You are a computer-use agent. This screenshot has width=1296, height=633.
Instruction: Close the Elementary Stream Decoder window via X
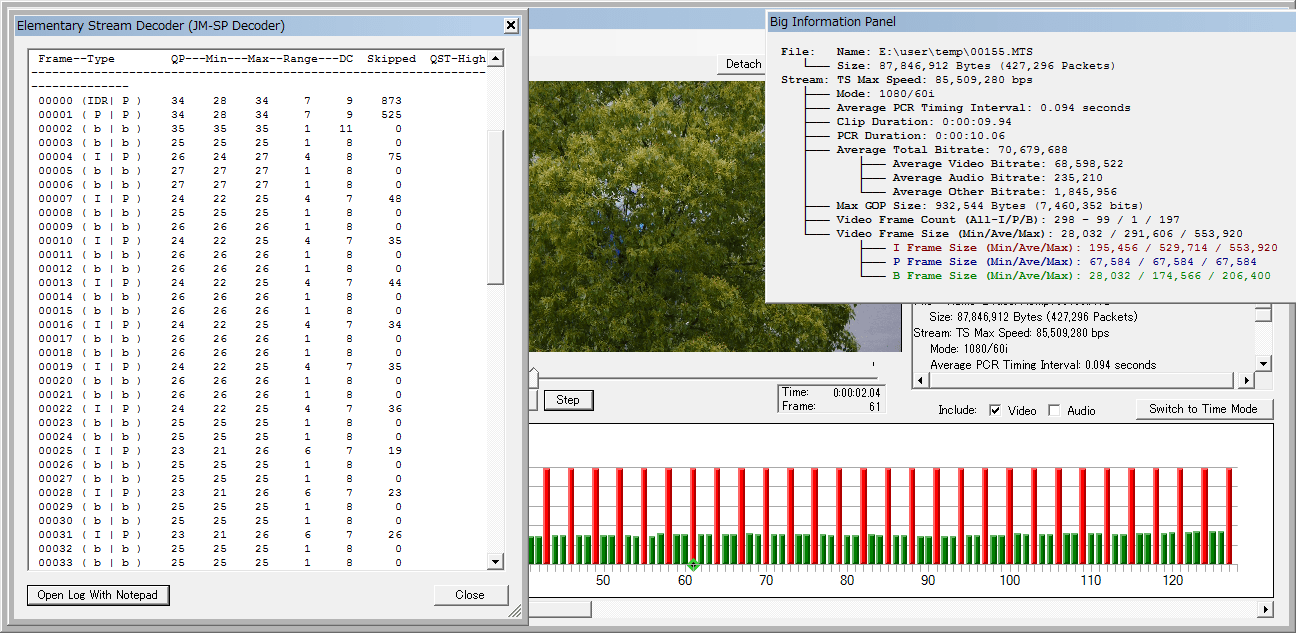point(510,25)
